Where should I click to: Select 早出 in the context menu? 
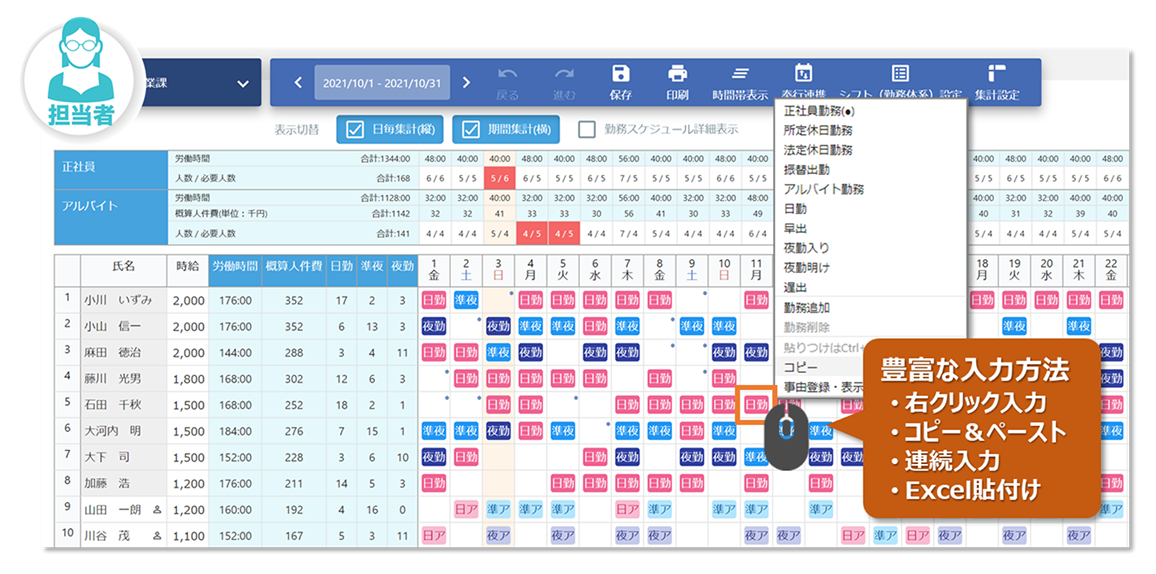(x=799, y=228)
